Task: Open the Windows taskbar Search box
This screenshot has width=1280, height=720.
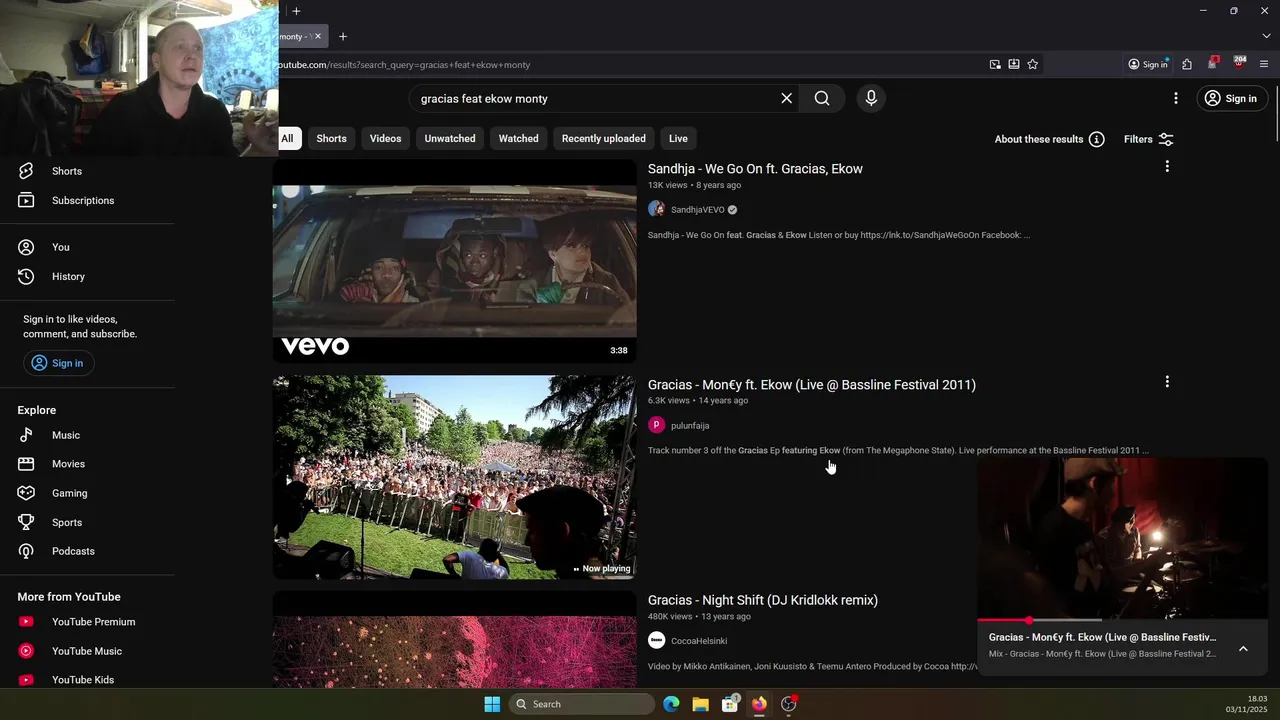Action: pos(582,704)
